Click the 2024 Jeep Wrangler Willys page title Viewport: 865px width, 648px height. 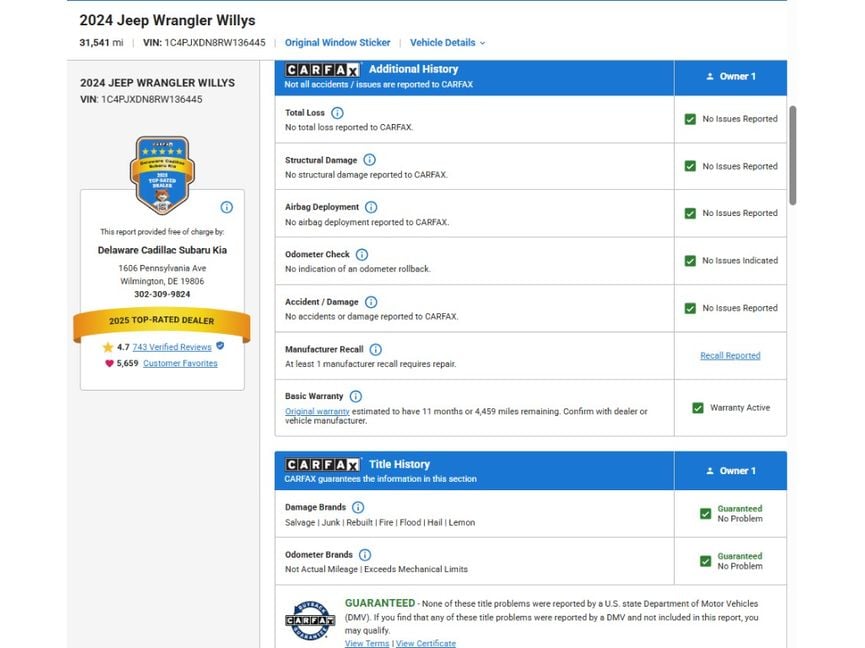(x=167, y=20)
